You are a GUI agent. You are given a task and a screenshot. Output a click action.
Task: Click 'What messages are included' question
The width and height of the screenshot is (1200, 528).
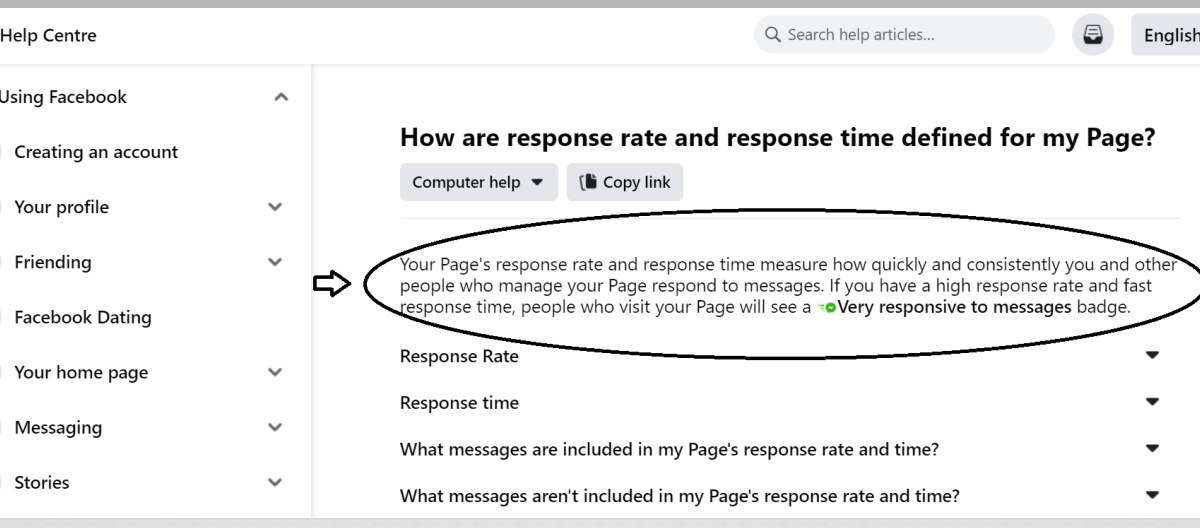[669, 449]
